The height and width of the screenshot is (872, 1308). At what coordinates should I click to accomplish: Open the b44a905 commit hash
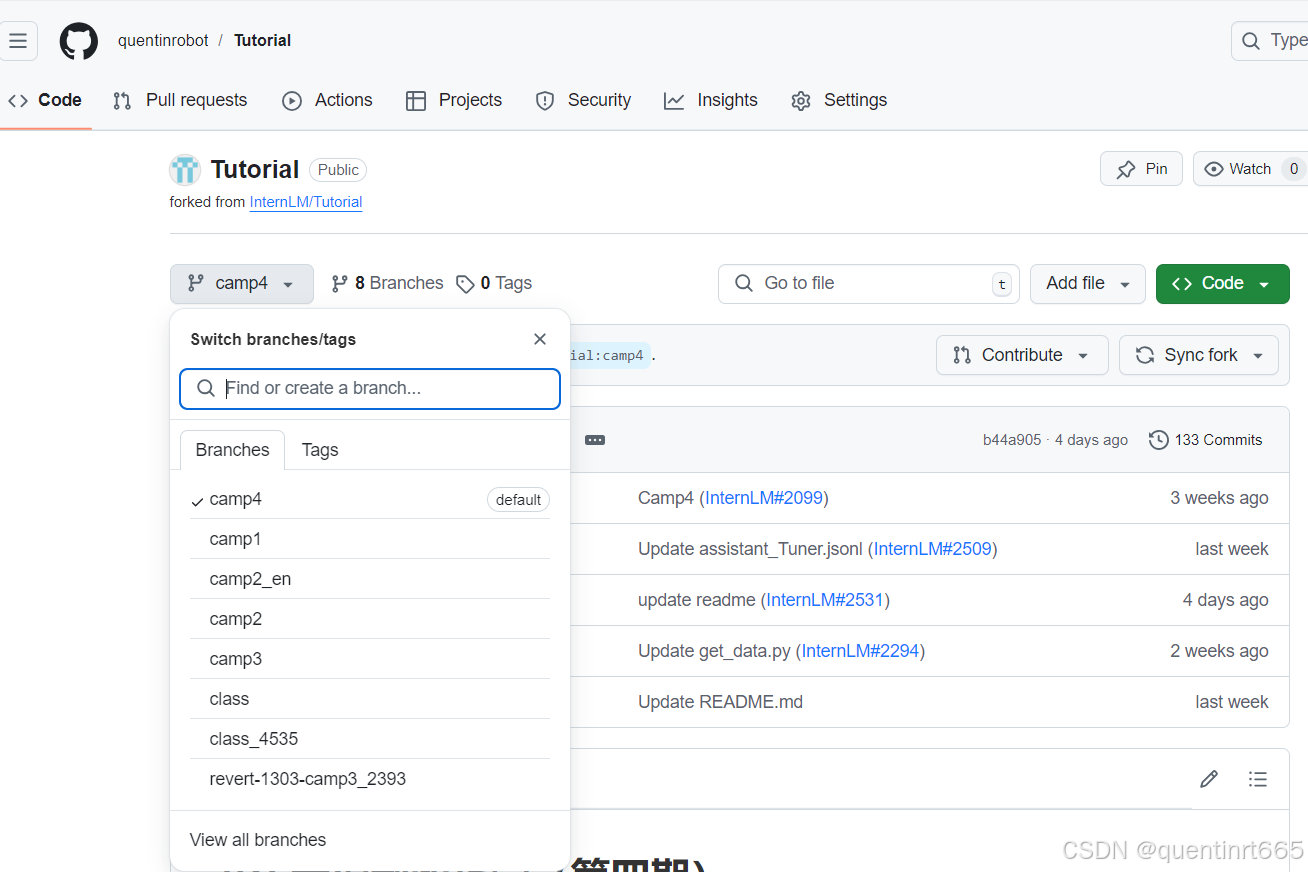(x=1012, y=440)
